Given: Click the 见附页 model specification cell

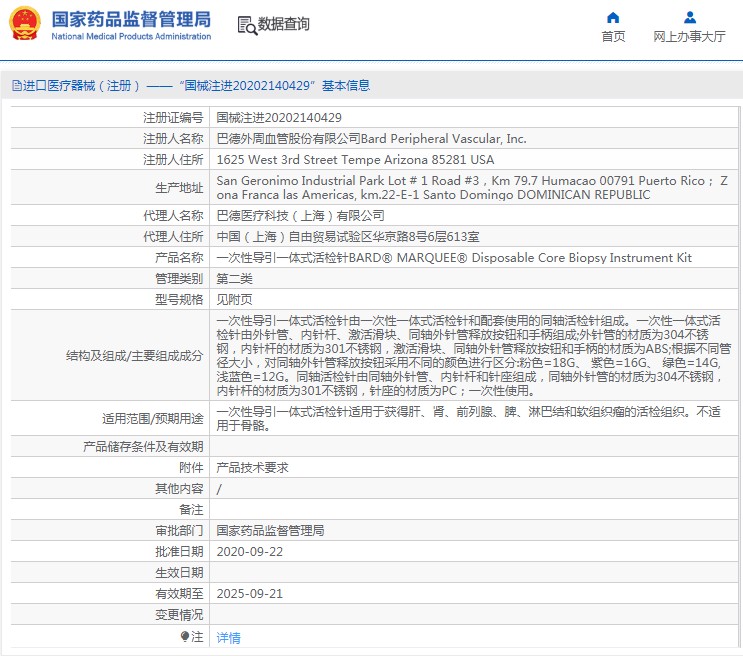Looking at the screenshot, I should coord(235,299).
